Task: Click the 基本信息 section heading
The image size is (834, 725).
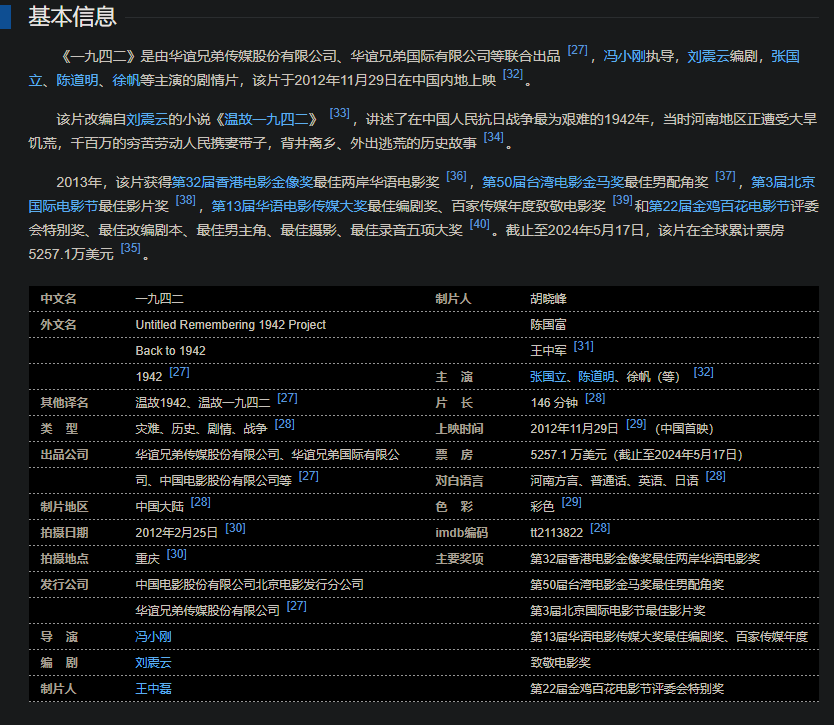Action: (x=72, y=17)
